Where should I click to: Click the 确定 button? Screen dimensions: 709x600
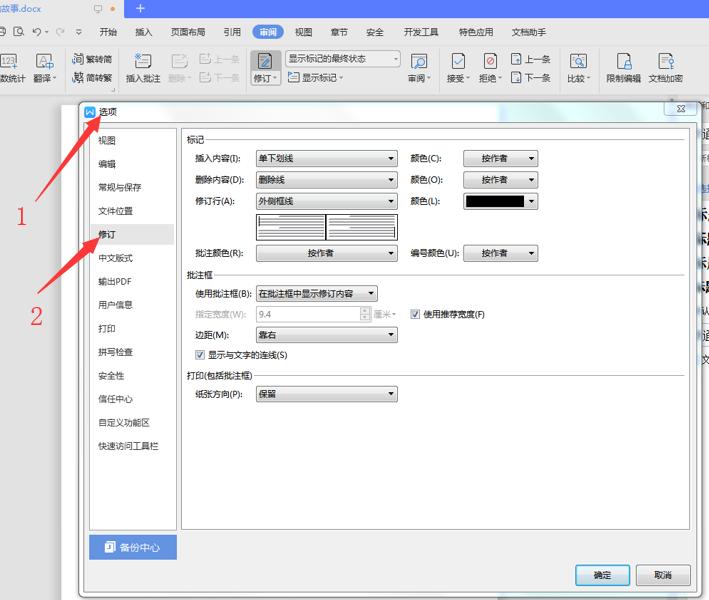(602, 575)
